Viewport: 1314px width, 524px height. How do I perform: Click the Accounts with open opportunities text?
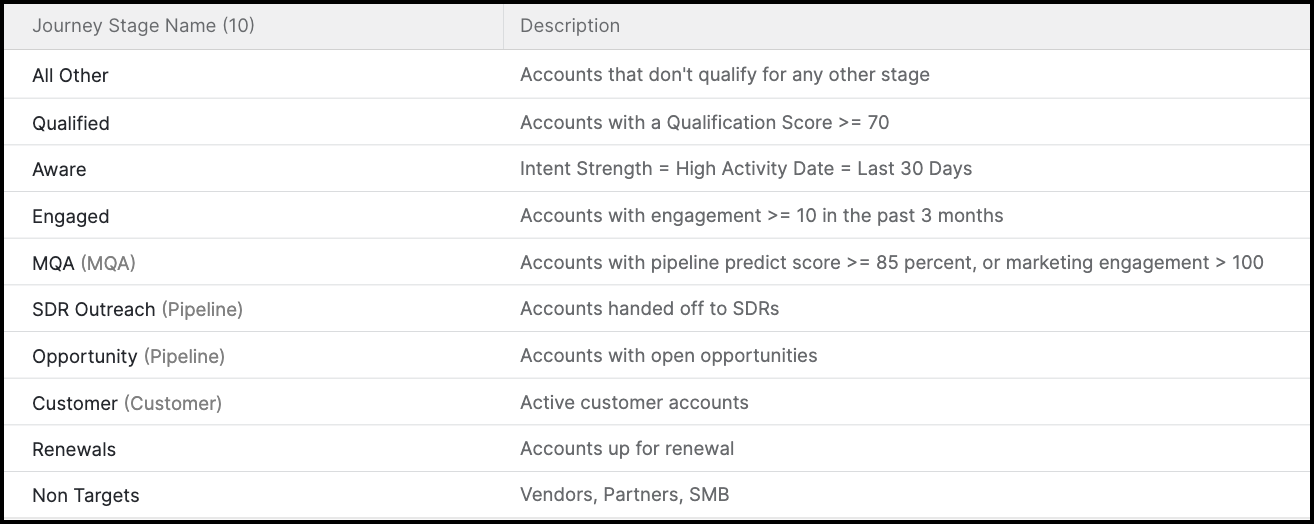pyautogui.click(x=668, y=356)
